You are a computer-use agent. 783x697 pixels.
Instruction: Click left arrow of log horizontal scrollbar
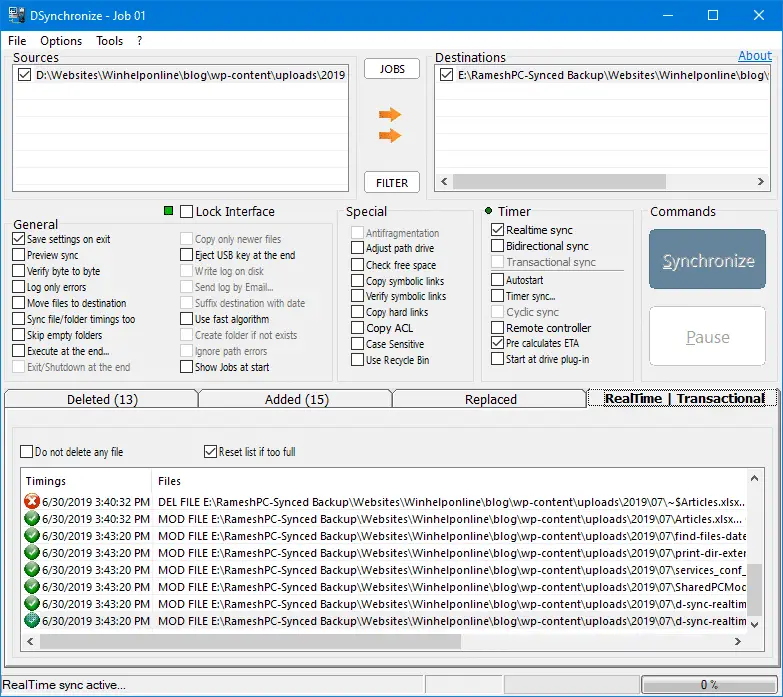pos(30,642)
